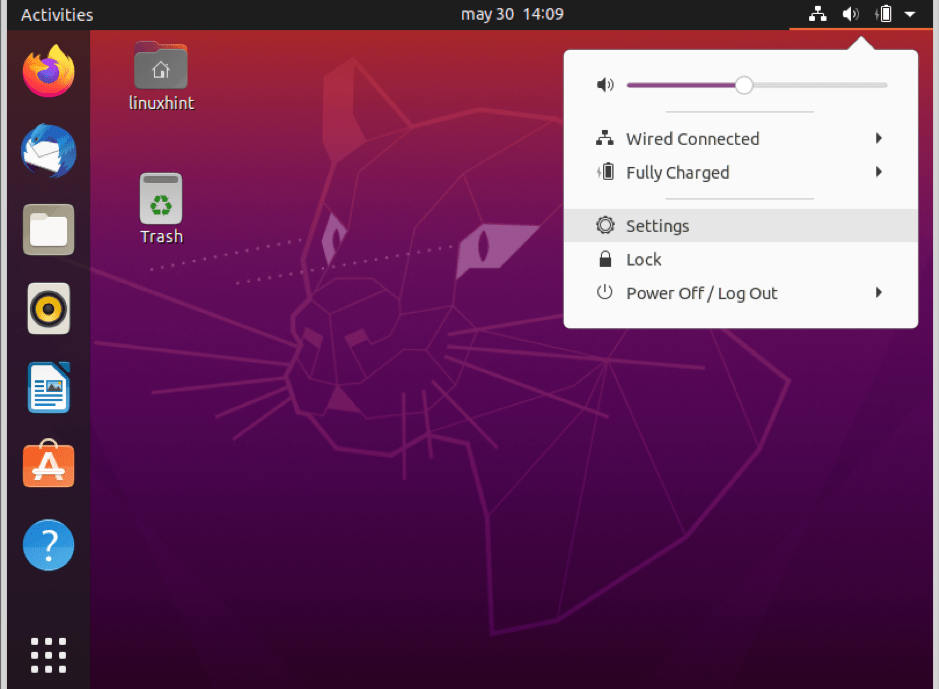Select the Fully Charged entry
This screenshot has width=939, height=689.
[741, 172]
